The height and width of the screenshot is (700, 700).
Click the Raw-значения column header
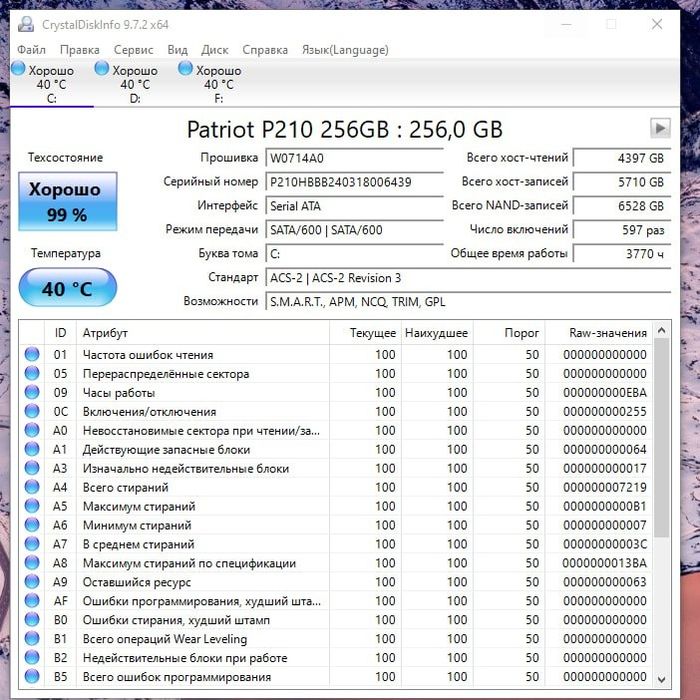pyautogui.click(x=599, y=333)
